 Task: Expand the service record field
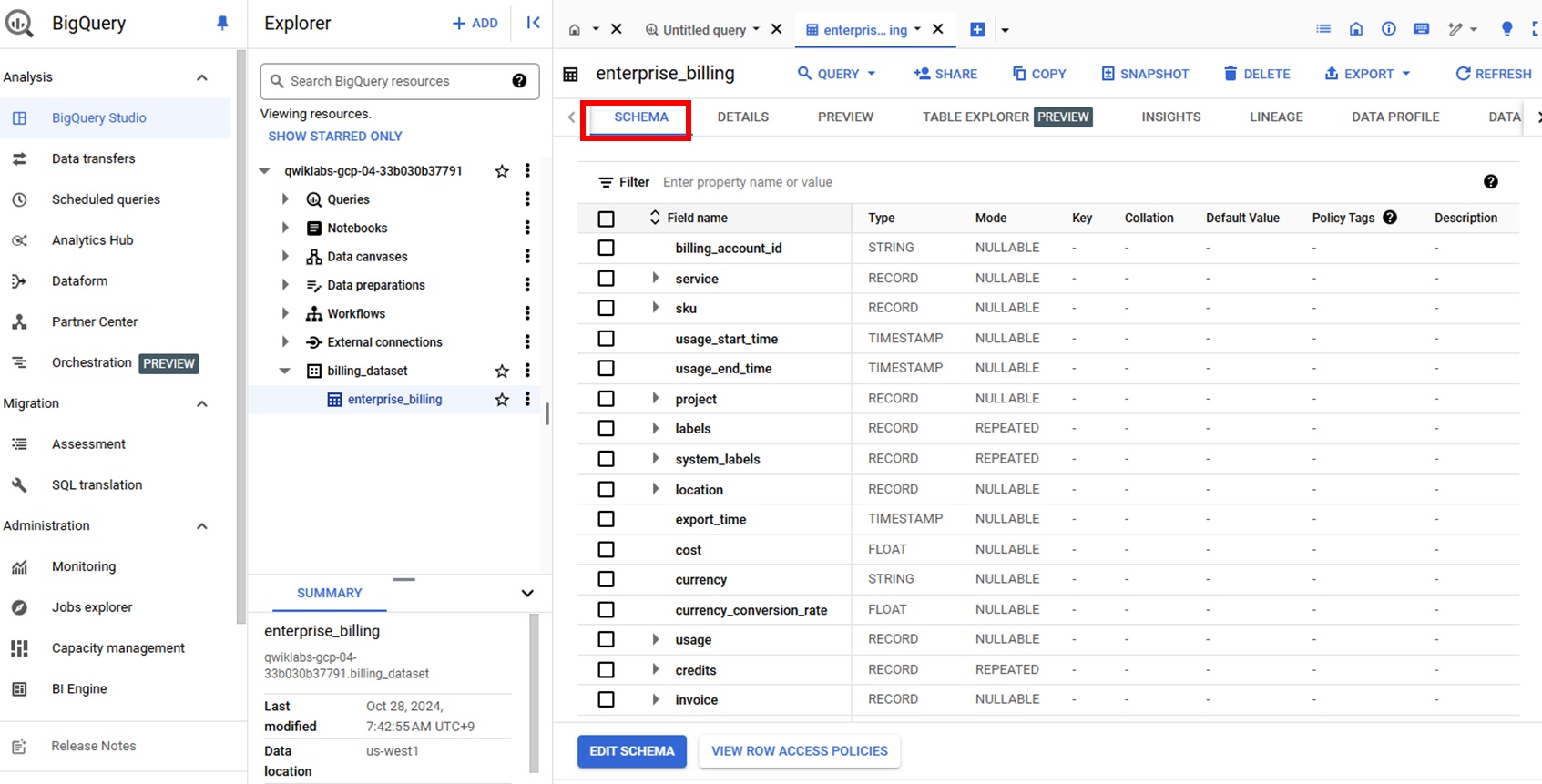(655, 278)
